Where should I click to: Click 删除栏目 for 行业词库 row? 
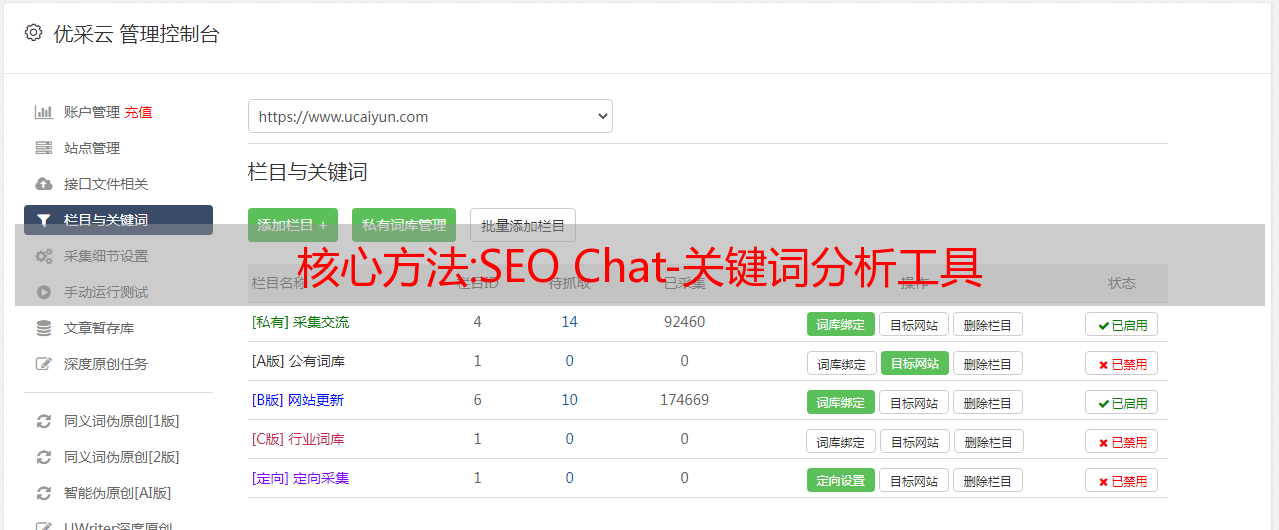coord(989,441)
